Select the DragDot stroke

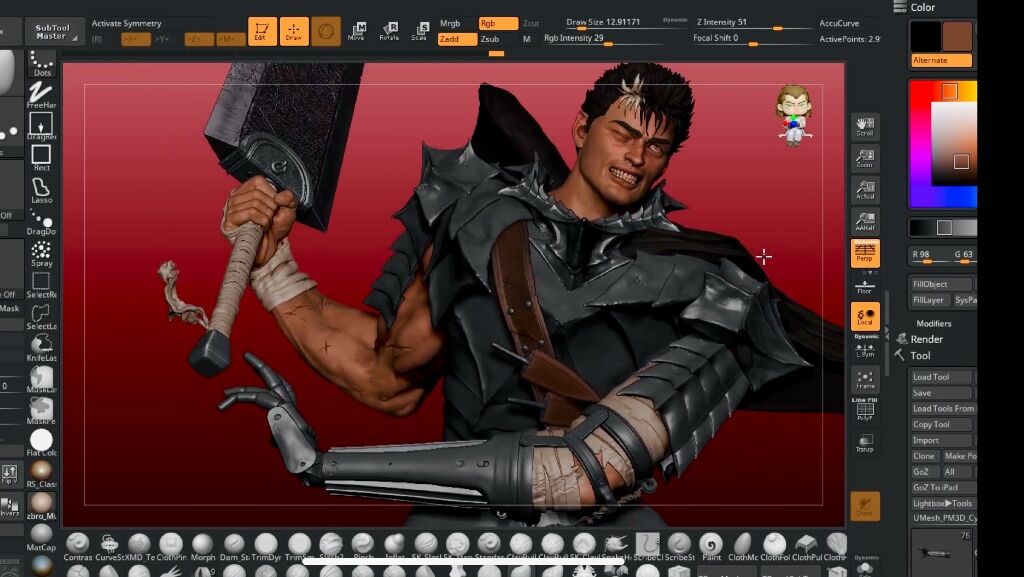pos(41,221)
